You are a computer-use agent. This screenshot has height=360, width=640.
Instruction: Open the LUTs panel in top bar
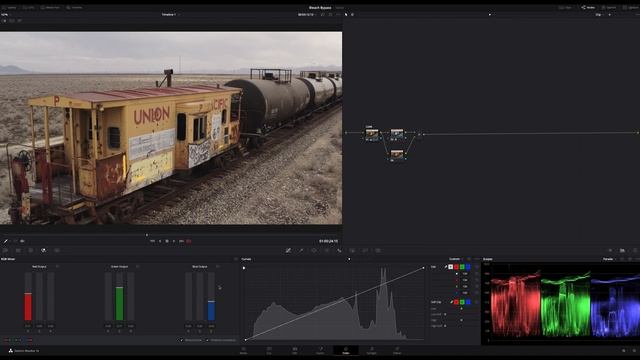[x=29, y=7]
